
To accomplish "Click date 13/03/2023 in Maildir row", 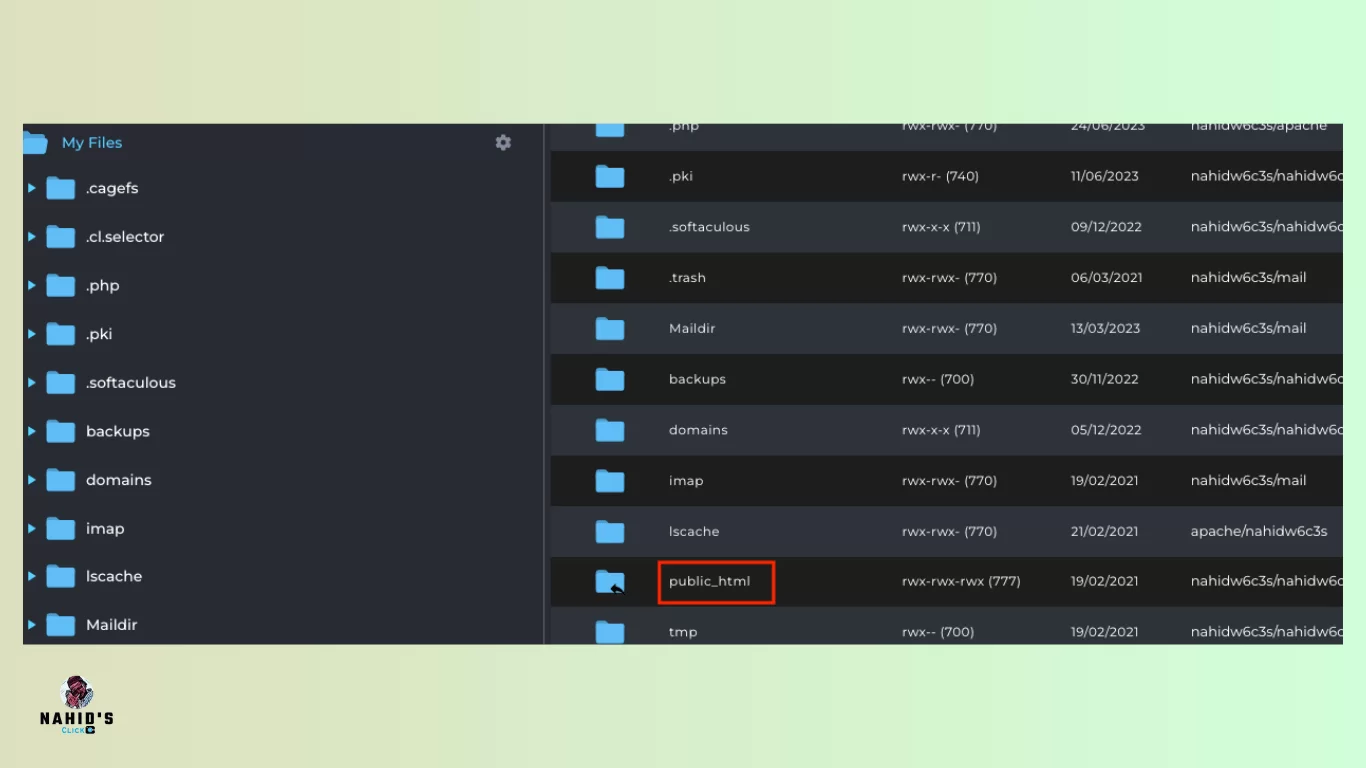I will pyautogui.click(x=1105, y=328).
